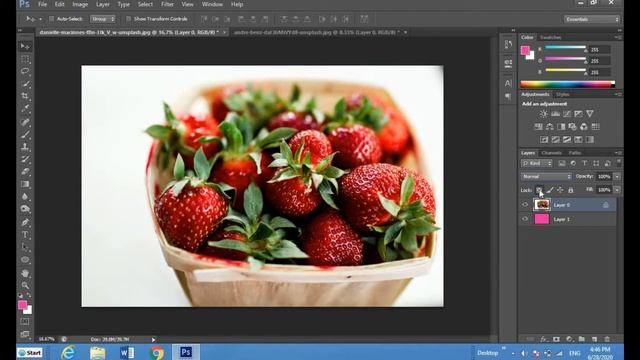This screenshot has width=640, height=360.
Task: Select the Horizontal Type tool
Action: pyautogui.click(x=25, y=235)
